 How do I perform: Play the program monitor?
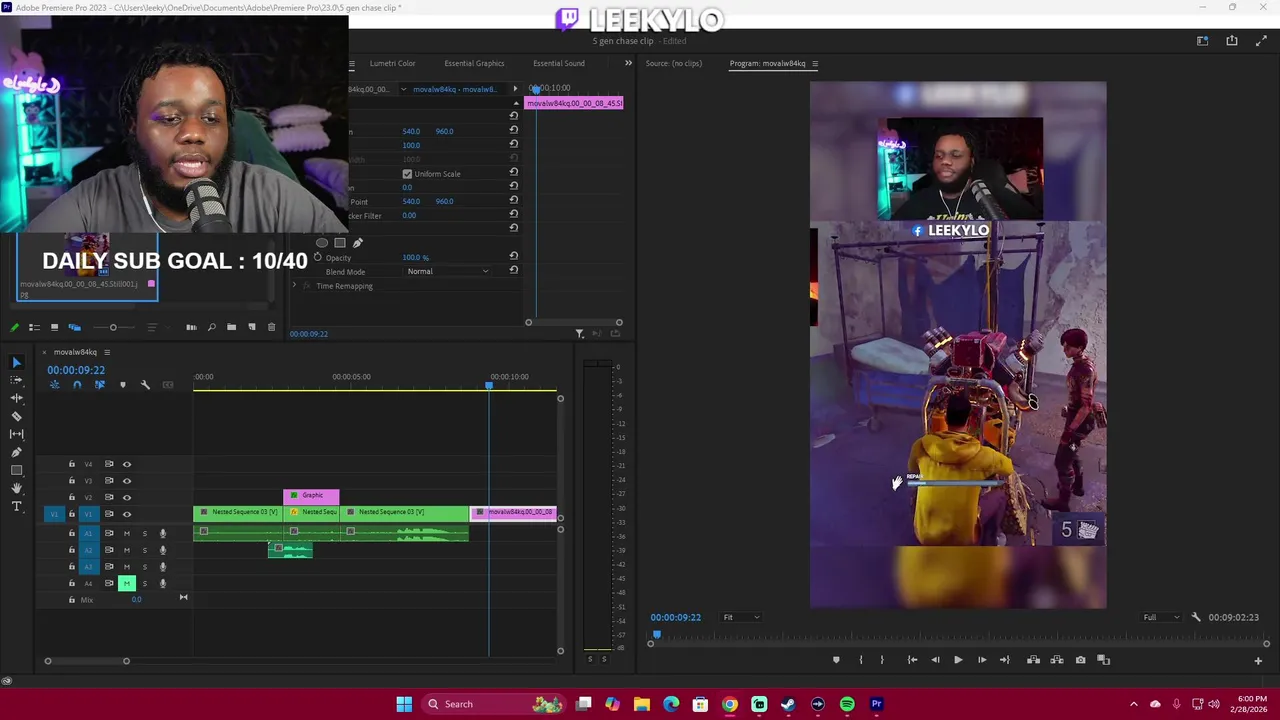pos(958,660)
